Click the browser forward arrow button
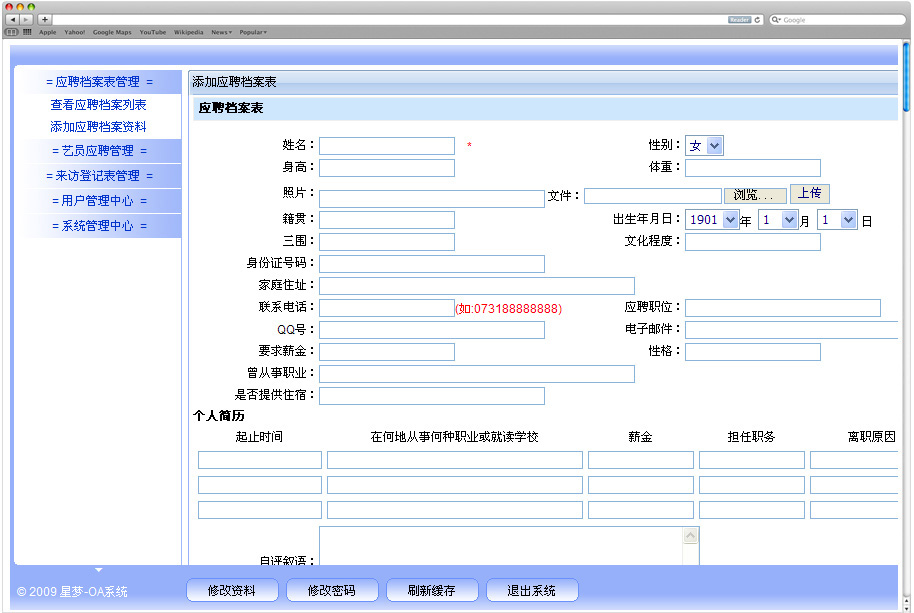This screenshot has width=914, height=613. pos(27,19)
